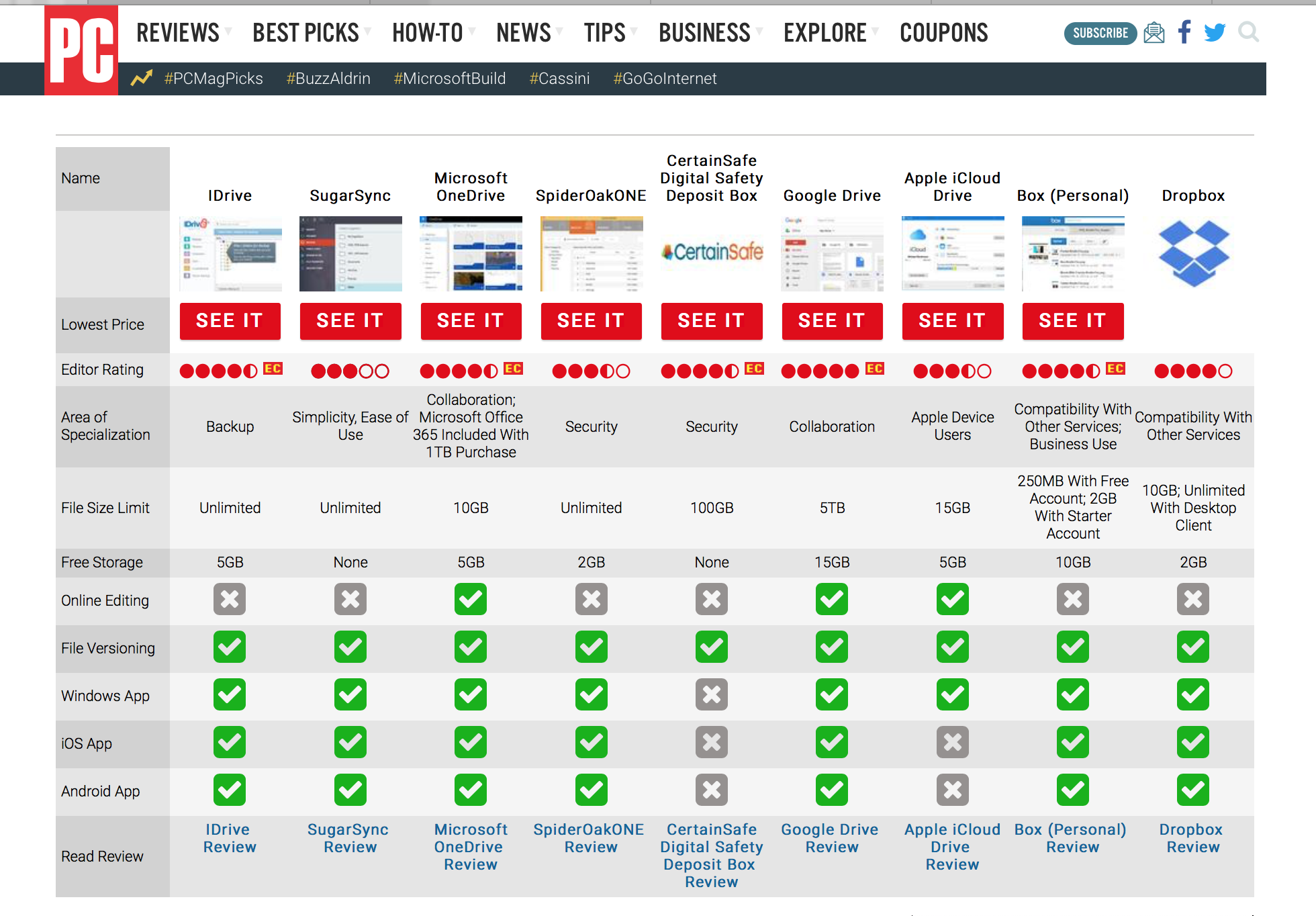The image size is (1316, 916).
Task: Click the PC Magazine logo
Action: (81, 50)
